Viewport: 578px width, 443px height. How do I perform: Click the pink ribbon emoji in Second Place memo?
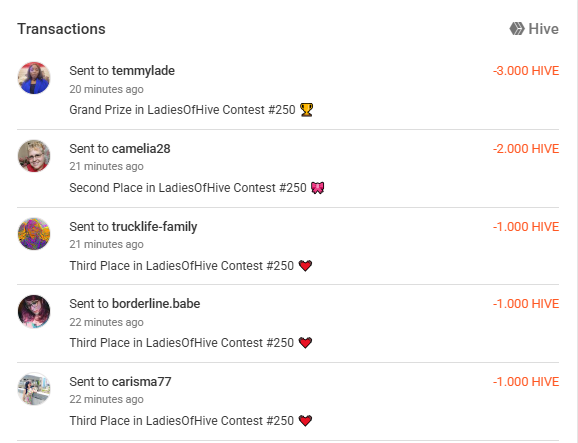(x=317, y=188)
